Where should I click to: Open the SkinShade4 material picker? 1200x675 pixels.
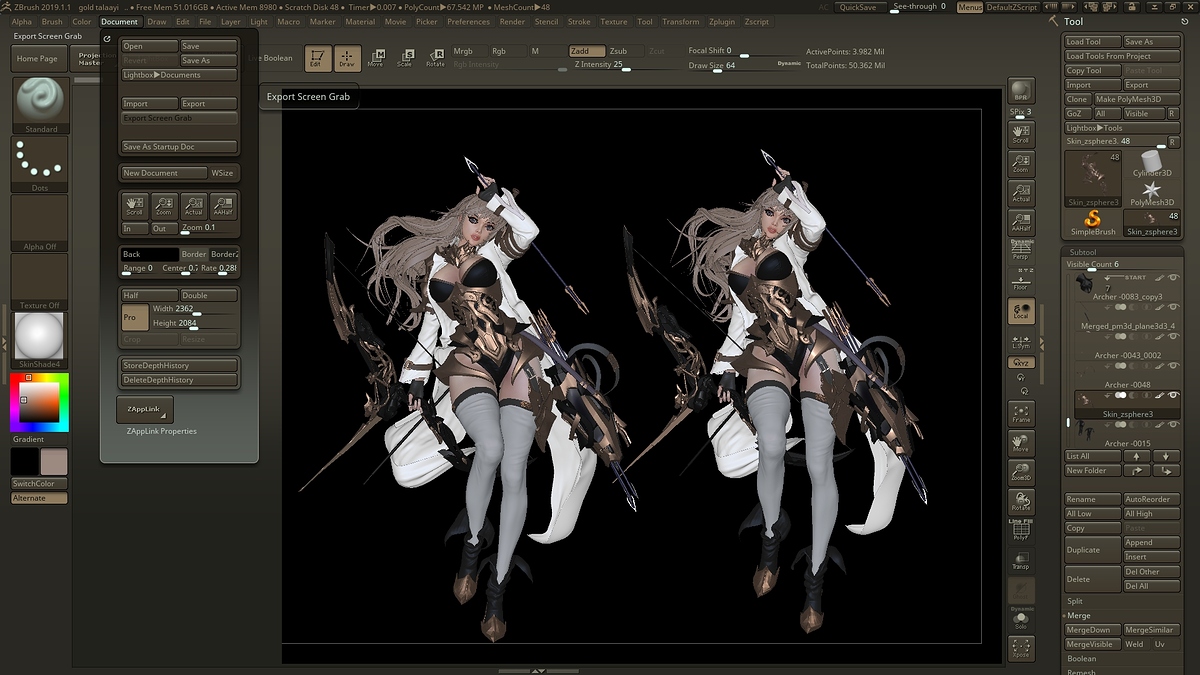tap(41, 340)
